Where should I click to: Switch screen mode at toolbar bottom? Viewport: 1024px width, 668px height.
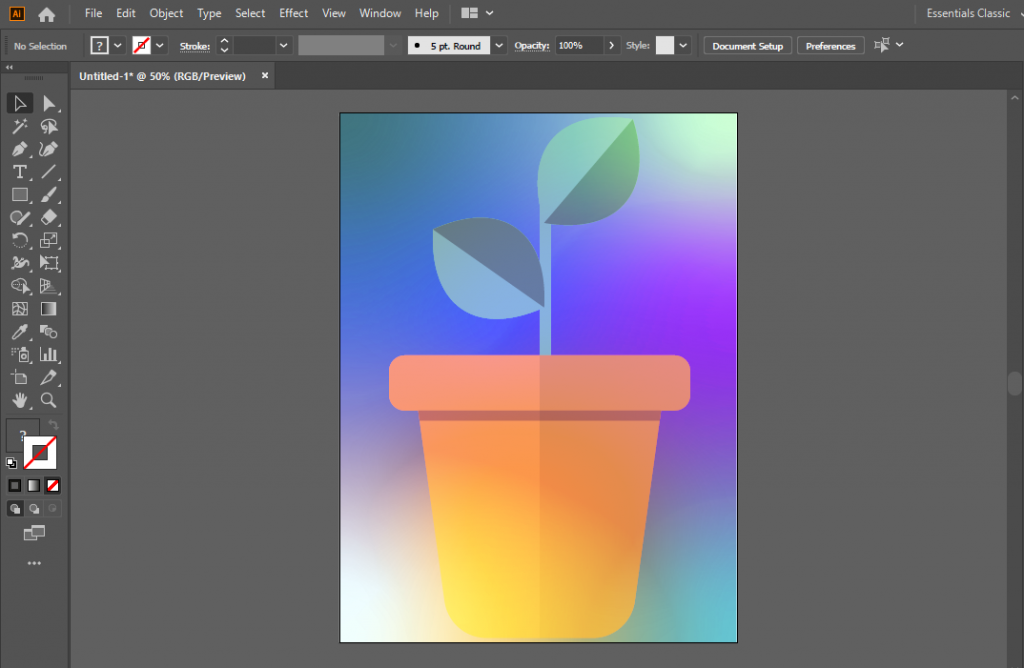pyautogui.click(x=35, y=533)
